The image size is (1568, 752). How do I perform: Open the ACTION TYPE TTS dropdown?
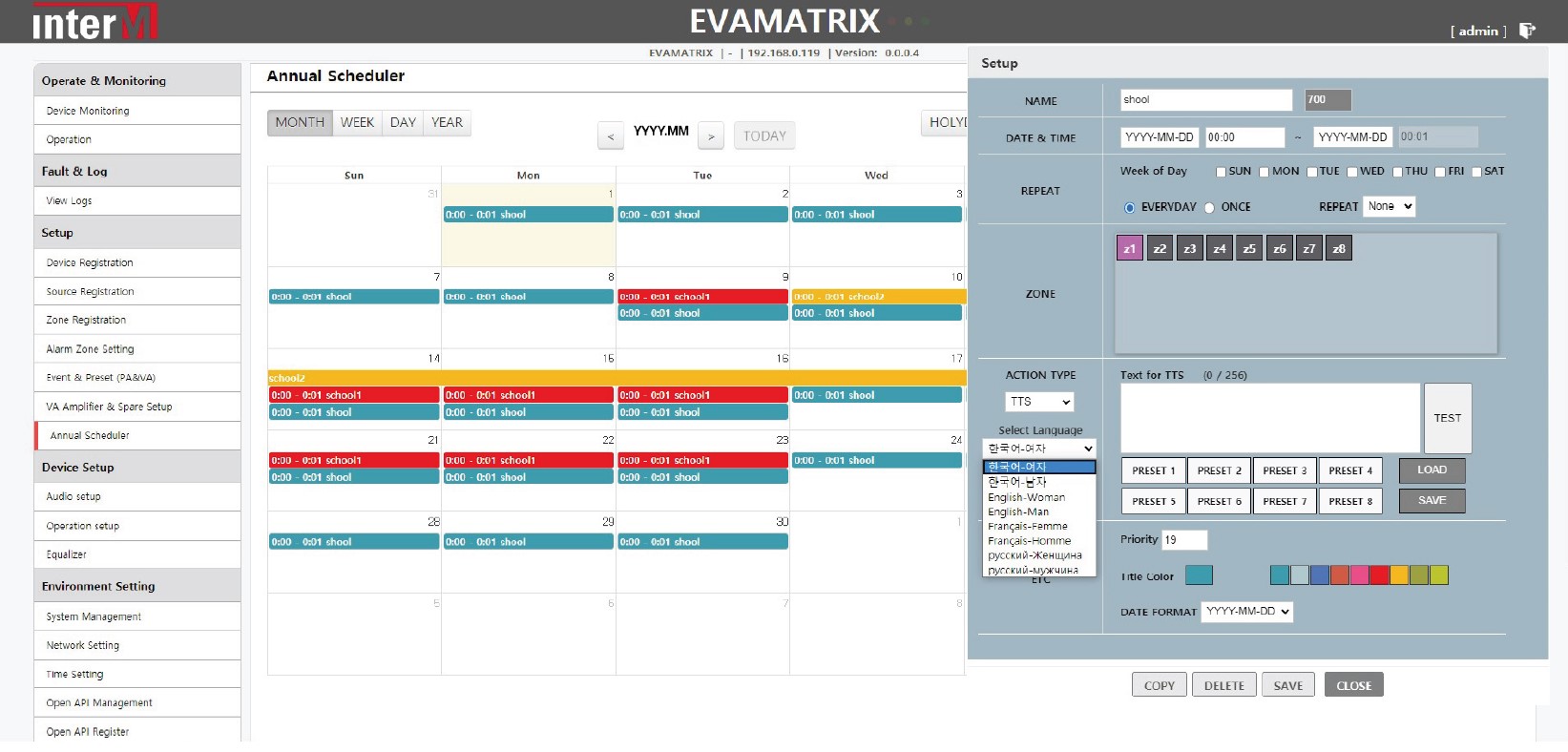(1039, 402)
